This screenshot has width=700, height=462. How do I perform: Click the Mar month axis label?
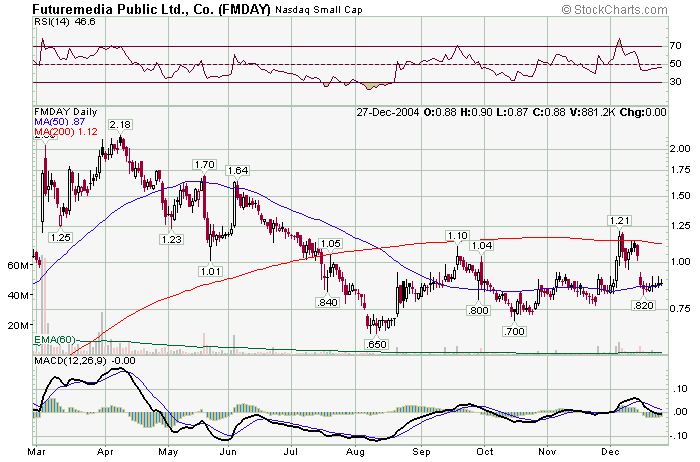[x=36, y=452]
